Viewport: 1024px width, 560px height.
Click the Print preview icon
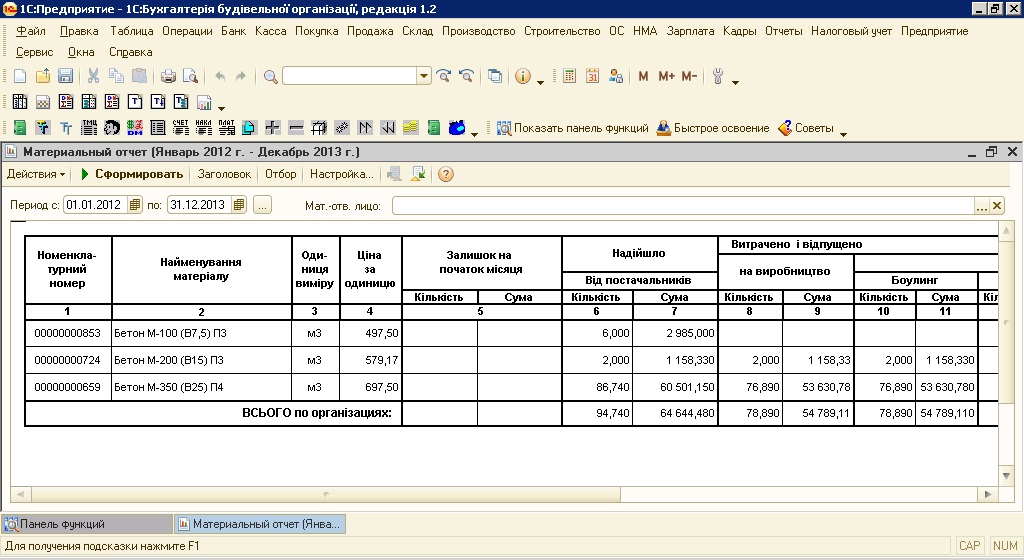point(190,76)
